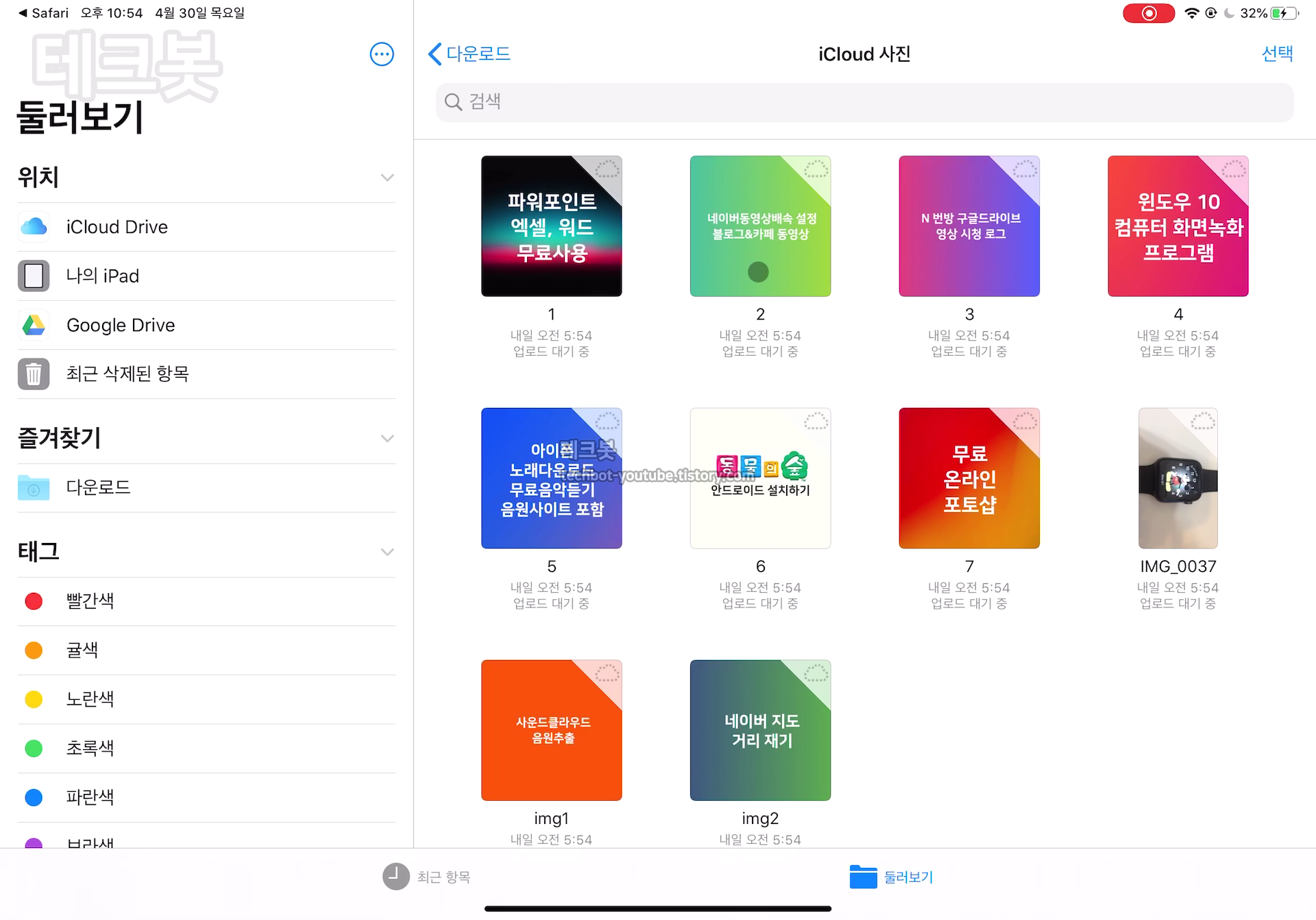Tap the 선택 button
This screenshot has height=920, width=1316.
point(1277,53)
